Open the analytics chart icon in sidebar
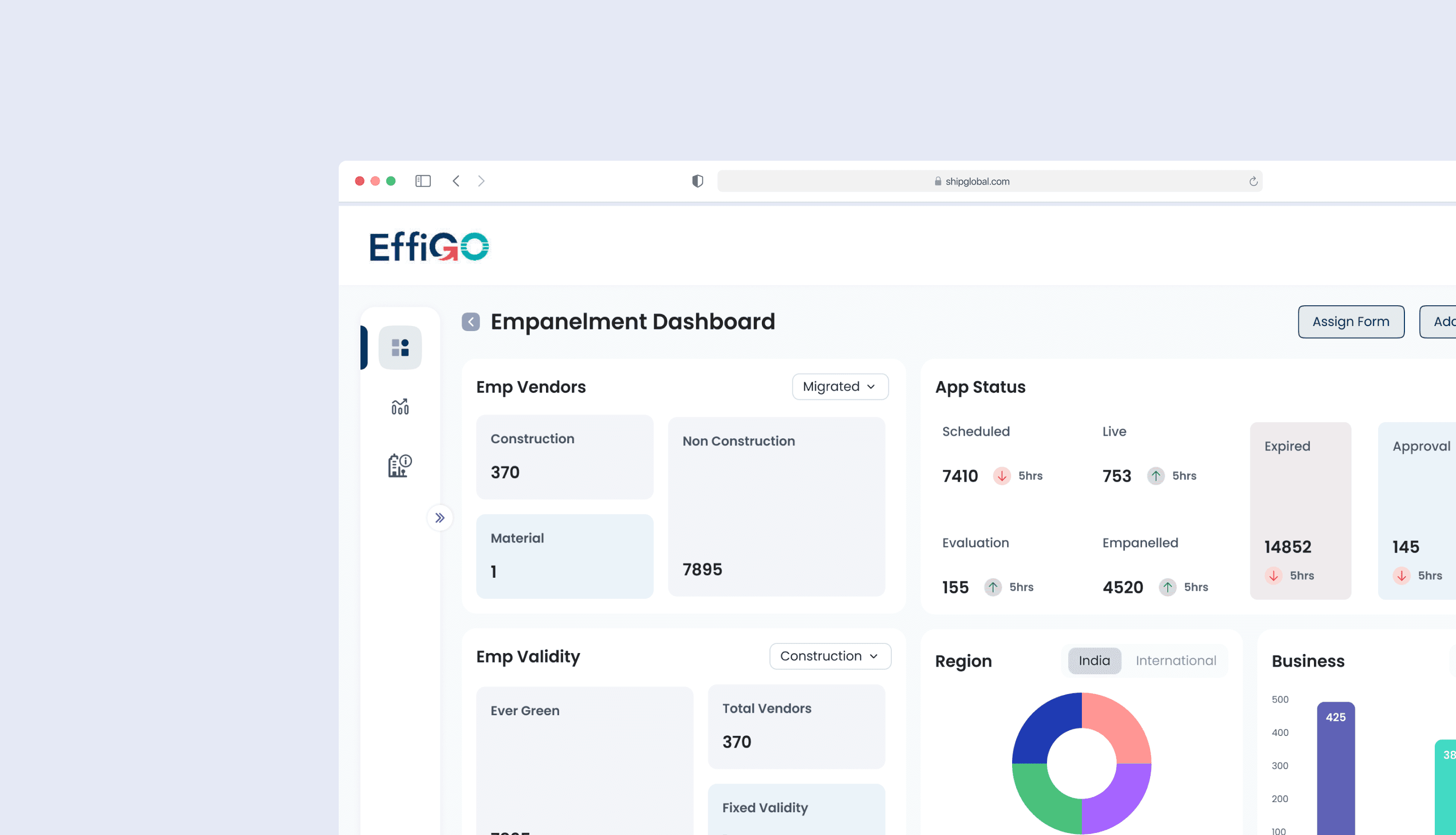Viewport: 1456px width, 835px height. pyautogui.click(x=400, y=406)
